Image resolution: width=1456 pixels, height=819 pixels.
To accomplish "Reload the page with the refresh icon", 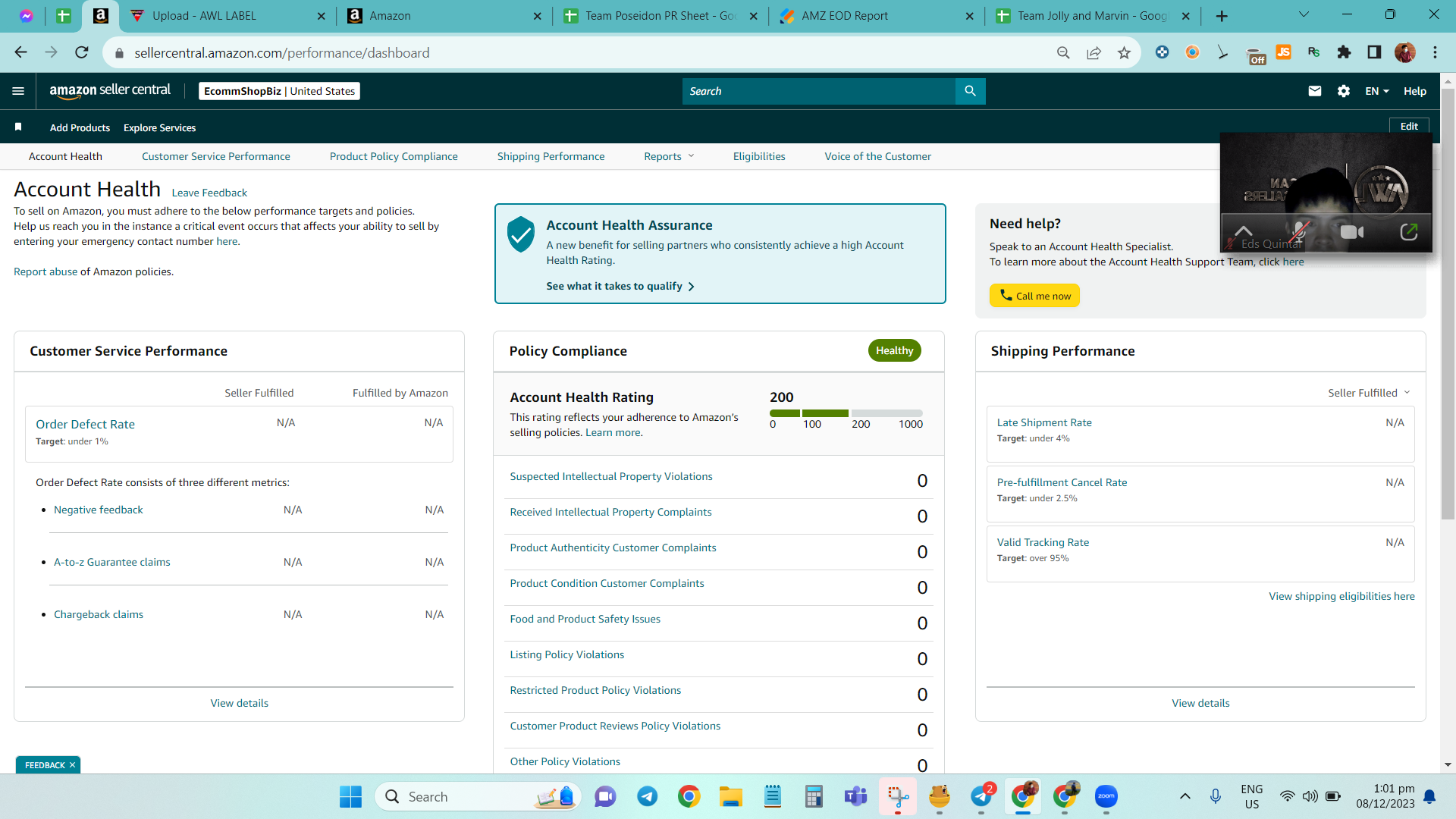I will pyautogui.click(x=82, y=52).
